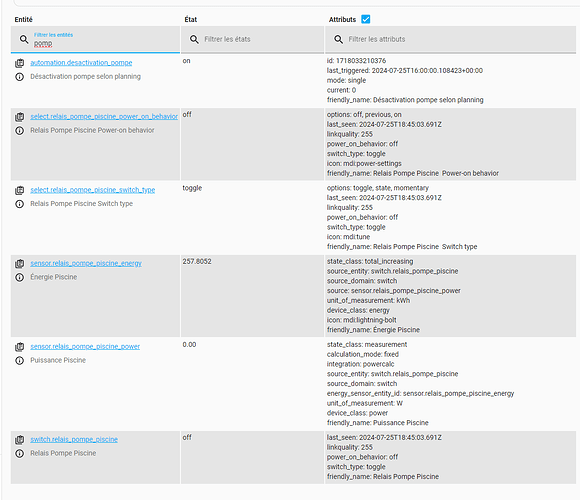Image resolution: width=580 pixels, height=500 pixels.
Task: Show info for Désactivation pompe selon planning
Action: 20,77
